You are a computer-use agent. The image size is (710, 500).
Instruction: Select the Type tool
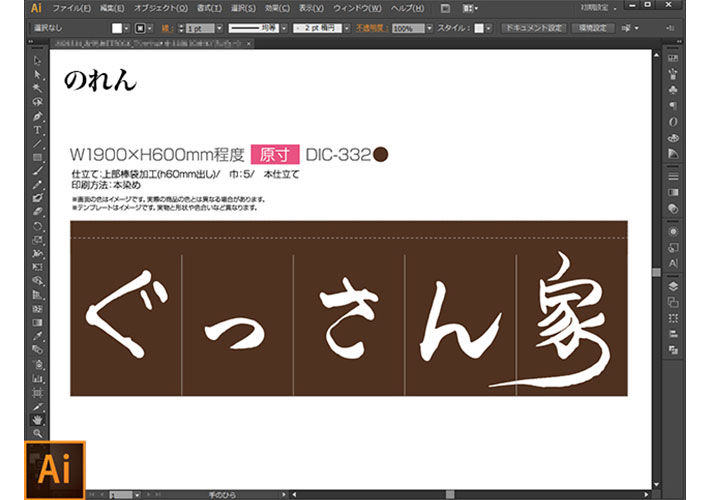click(37, 130)
